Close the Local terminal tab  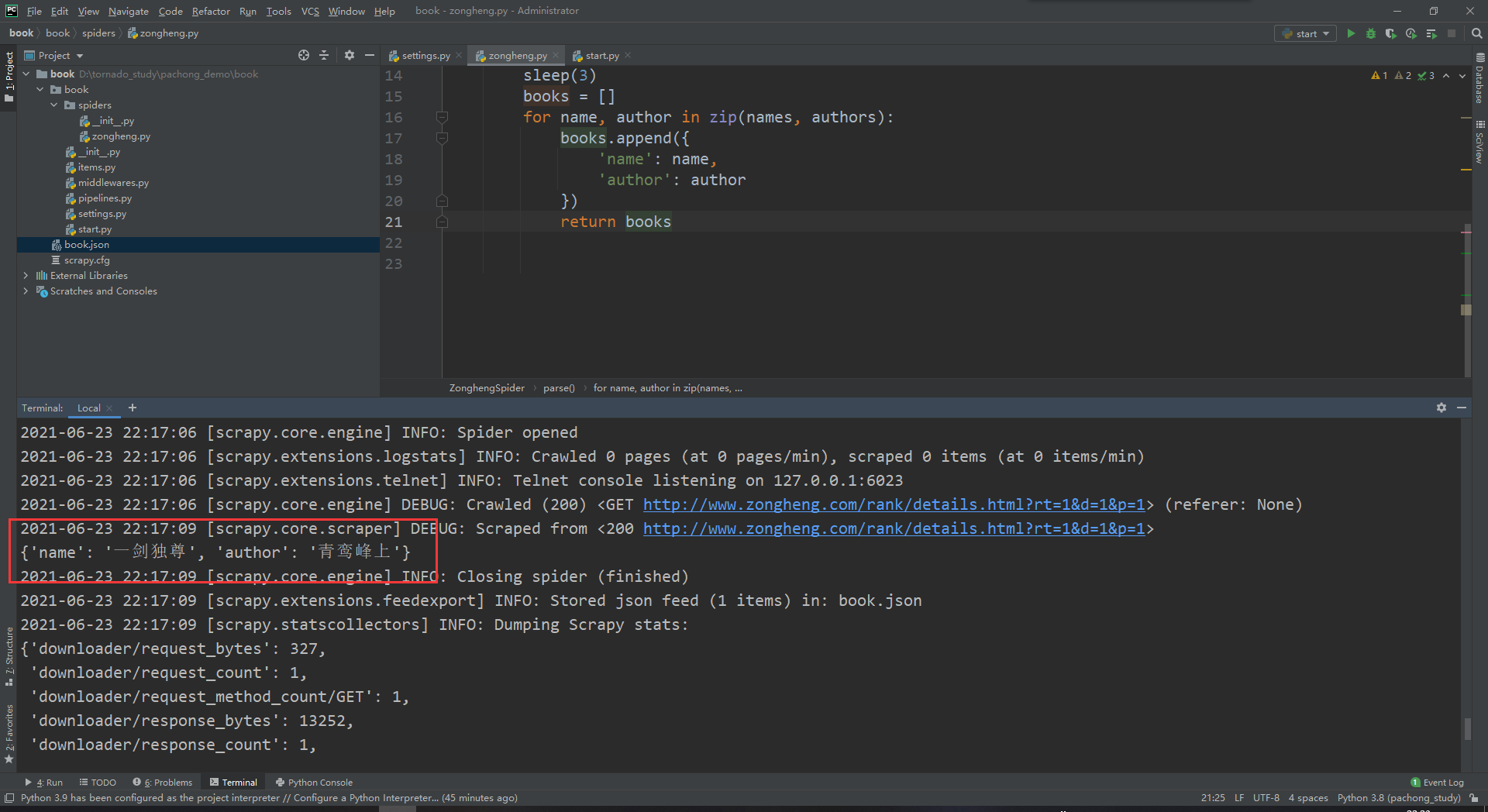(x=109, y=408)
